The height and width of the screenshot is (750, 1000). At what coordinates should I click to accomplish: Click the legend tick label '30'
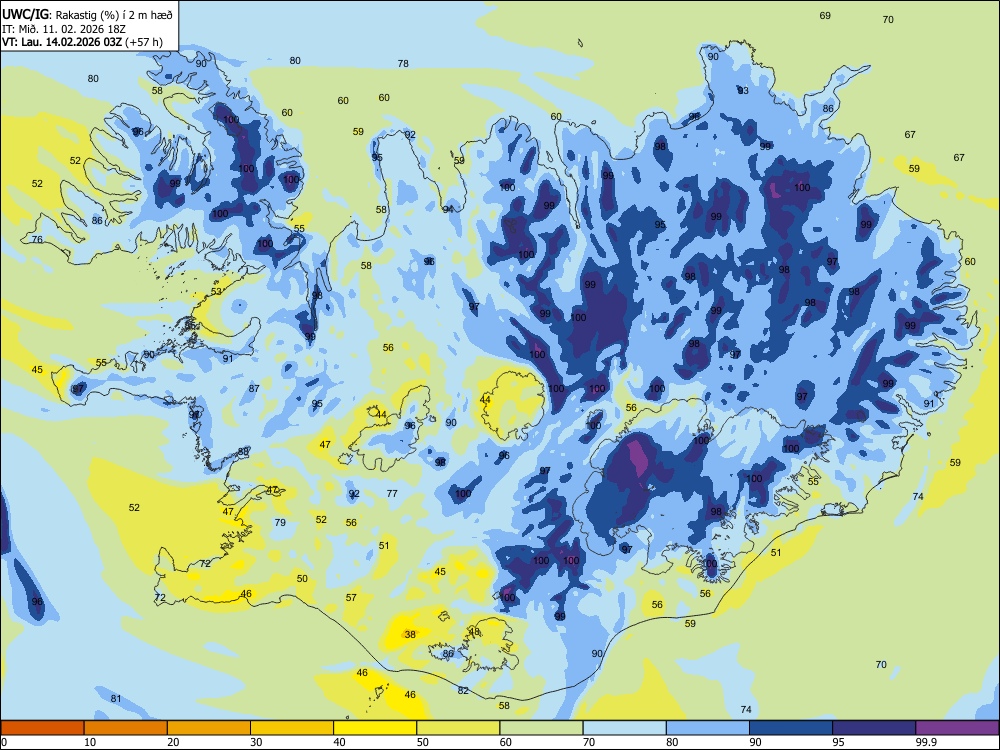pos(256,742)
